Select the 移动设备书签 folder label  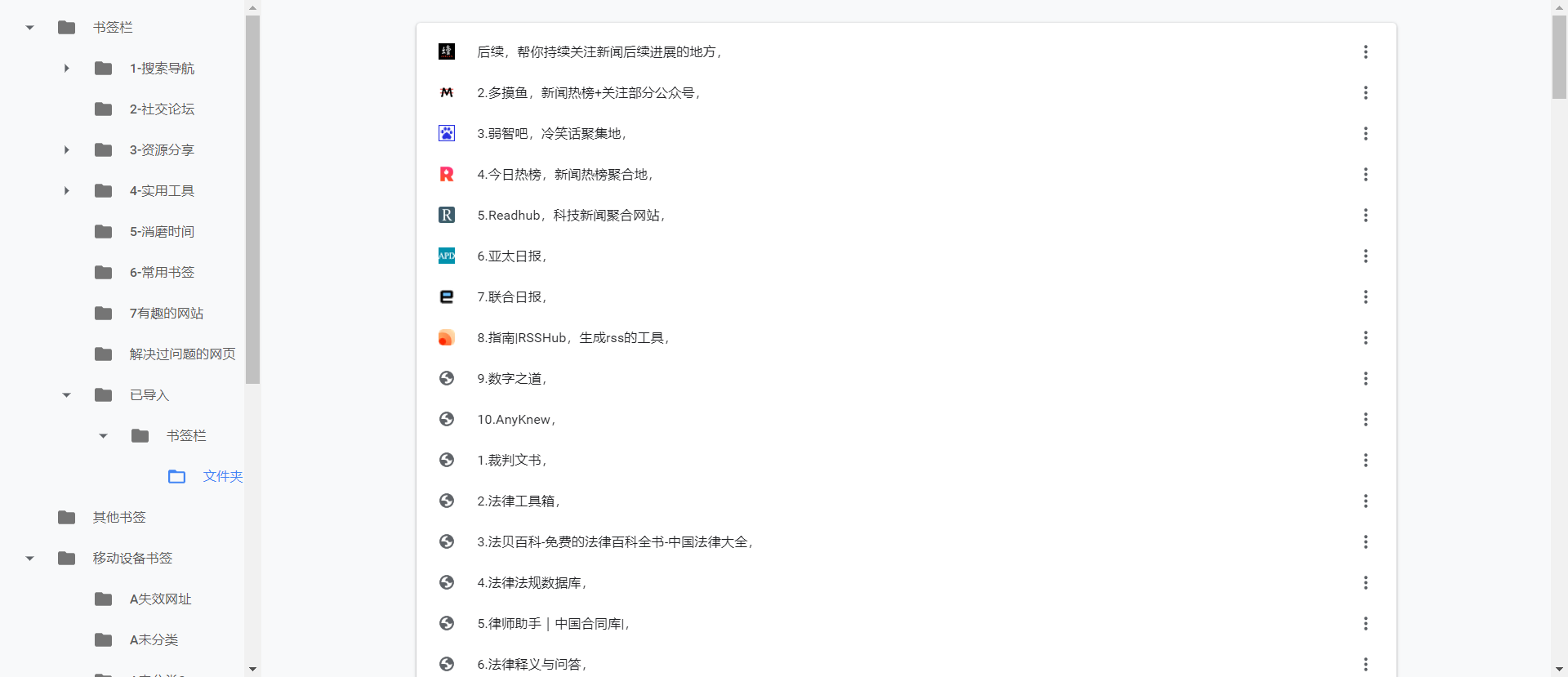pyautogui.click(x=132, y=559)
